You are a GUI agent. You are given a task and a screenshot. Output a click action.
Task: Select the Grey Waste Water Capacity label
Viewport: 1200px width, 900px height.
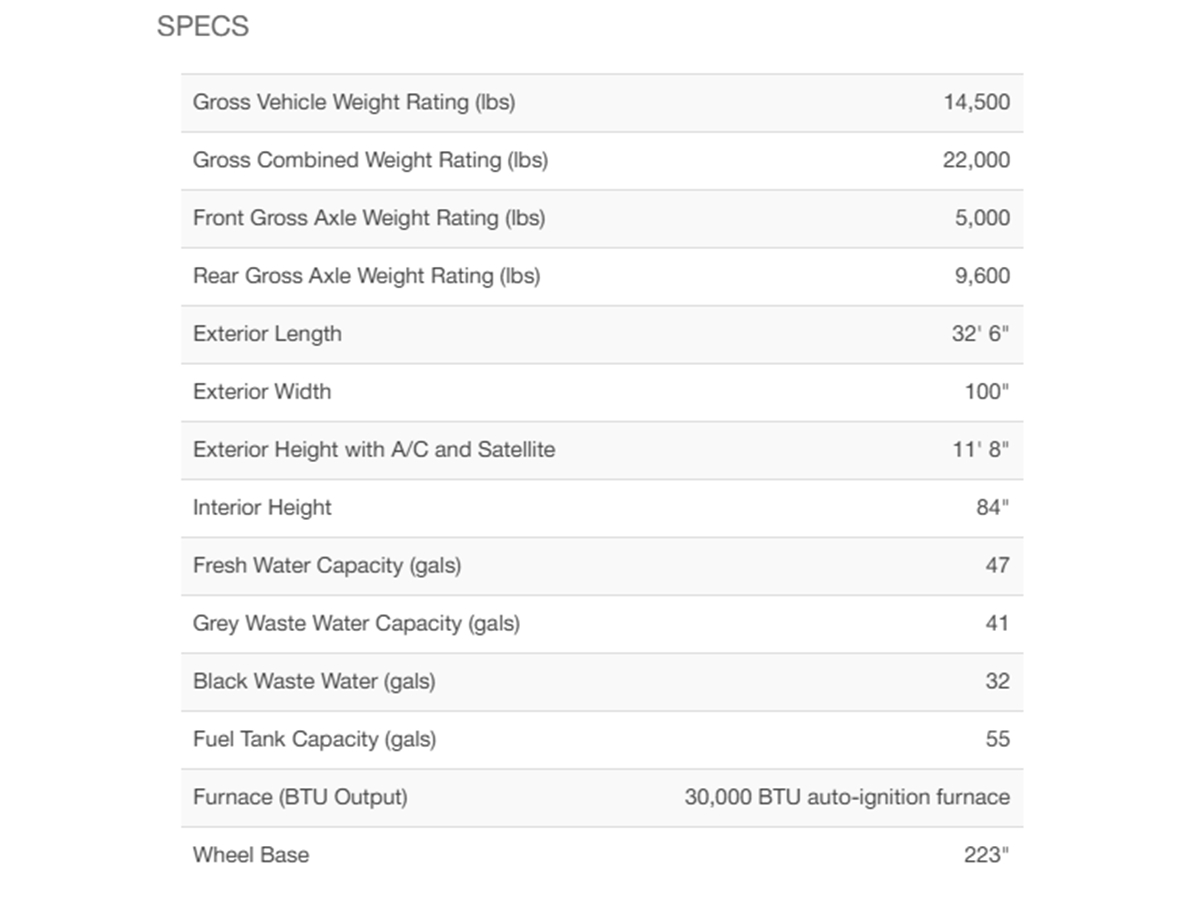pyautogui.click(x=356, y=624)
